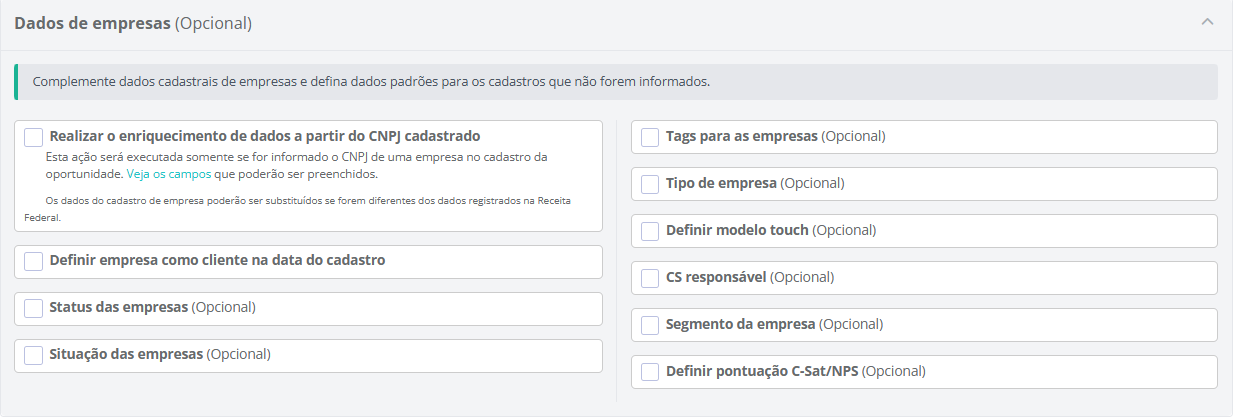
Task: Check the Definir modelo touch checkbox
Action: tap(650, 231)
